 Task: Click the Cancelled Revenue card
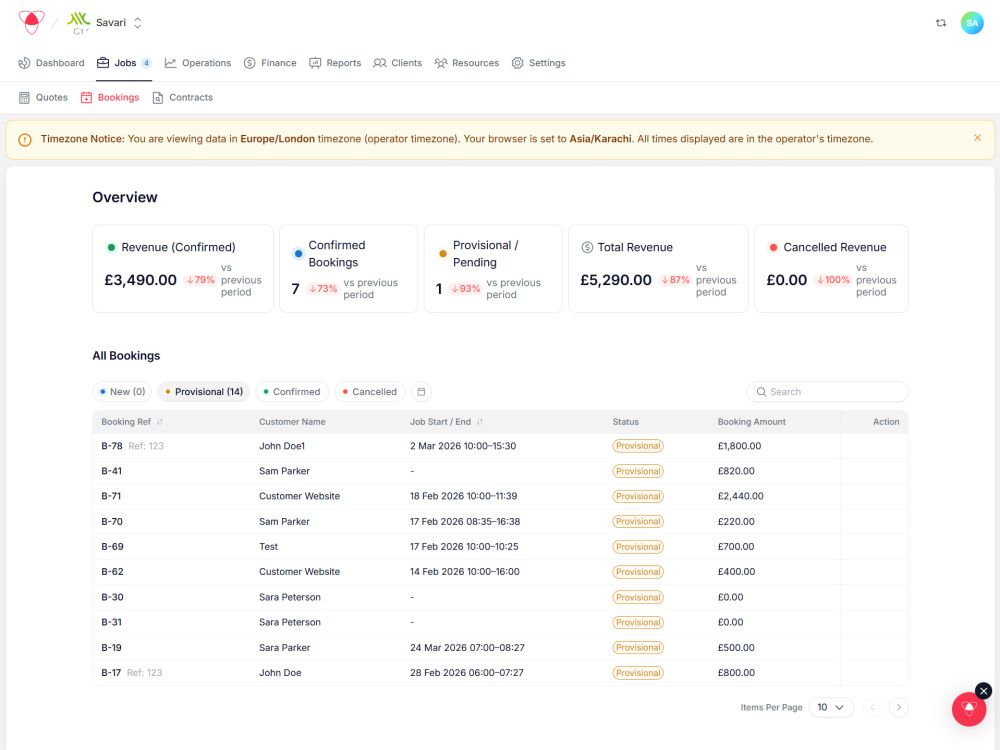(x=831, y=268)
